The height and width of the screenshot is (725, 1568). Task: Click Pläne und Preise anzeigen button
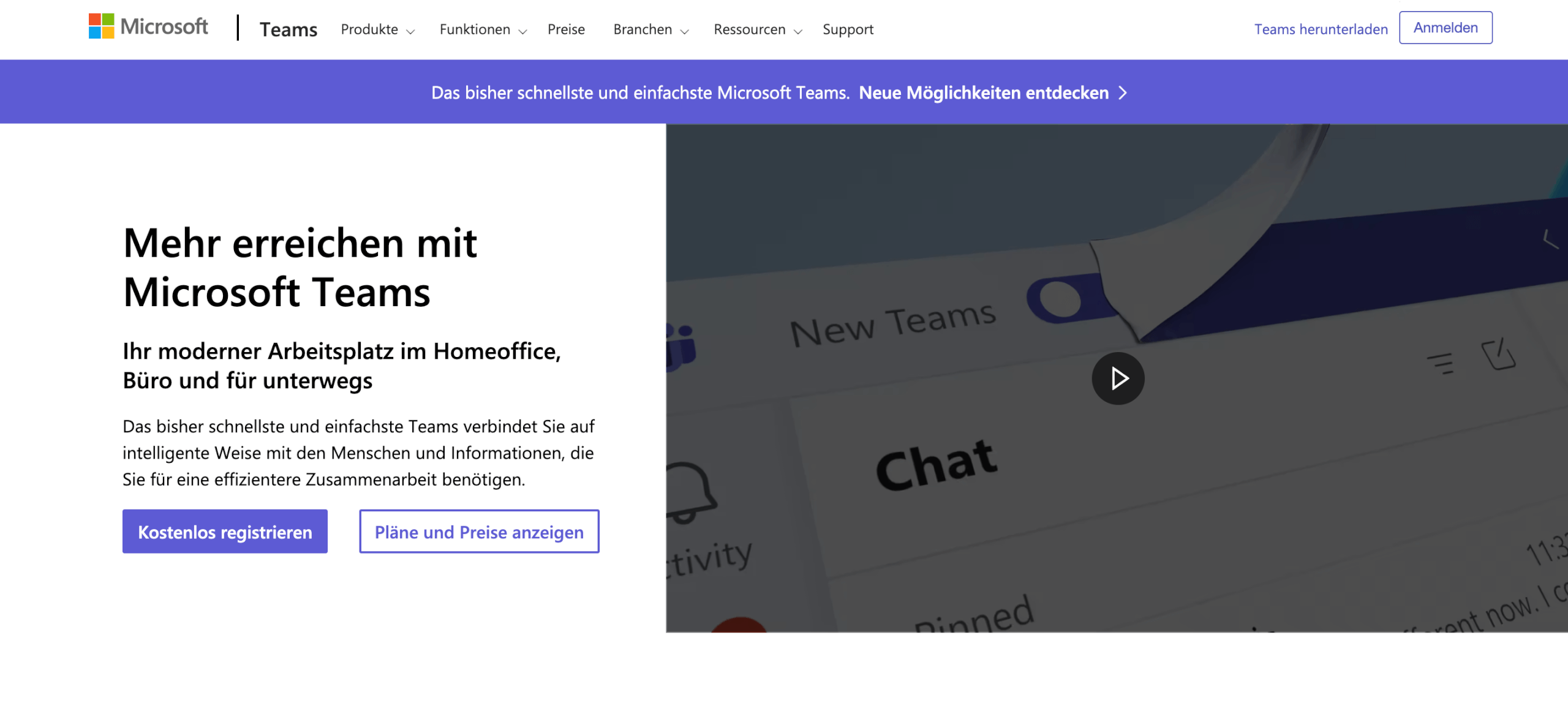coord(479,532)
